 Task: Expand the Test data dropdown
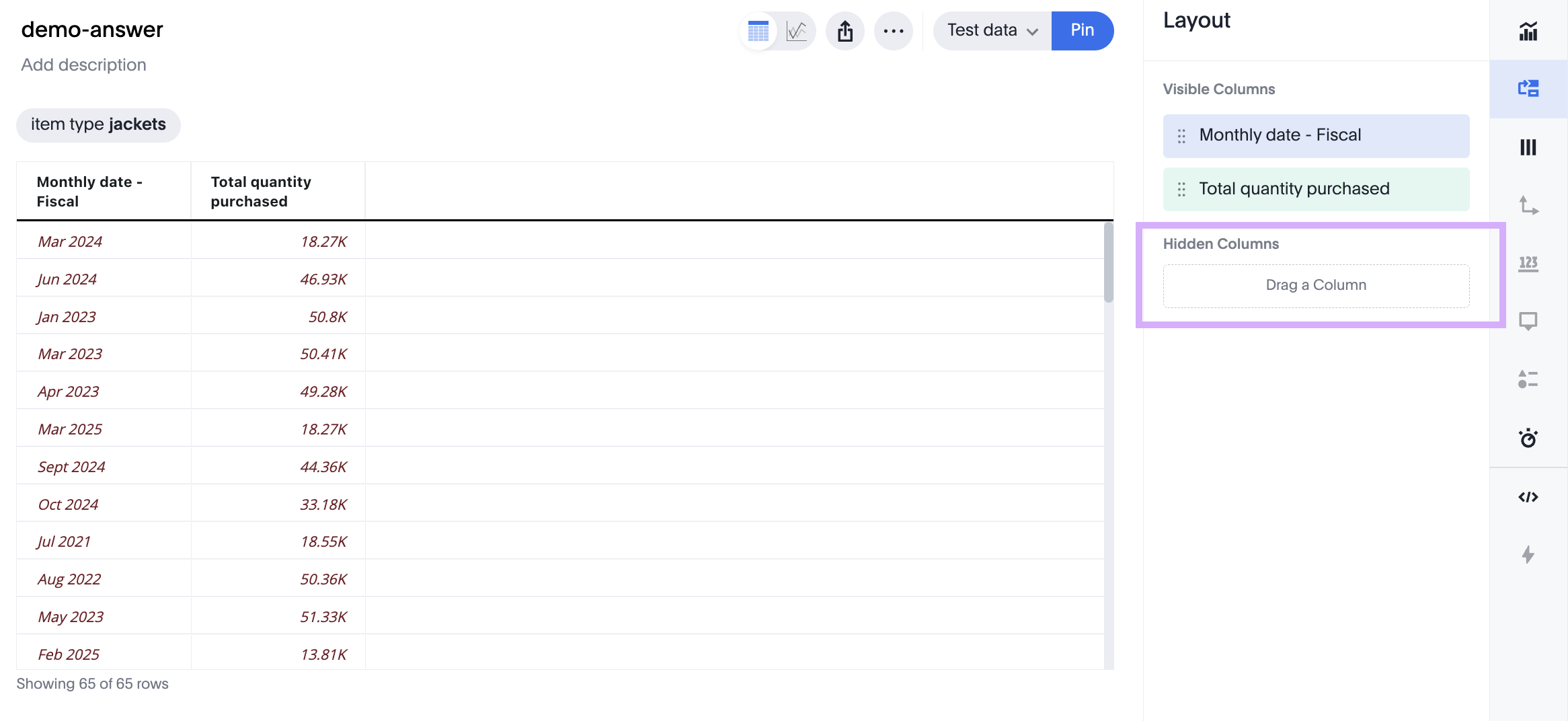coord(992,31)
